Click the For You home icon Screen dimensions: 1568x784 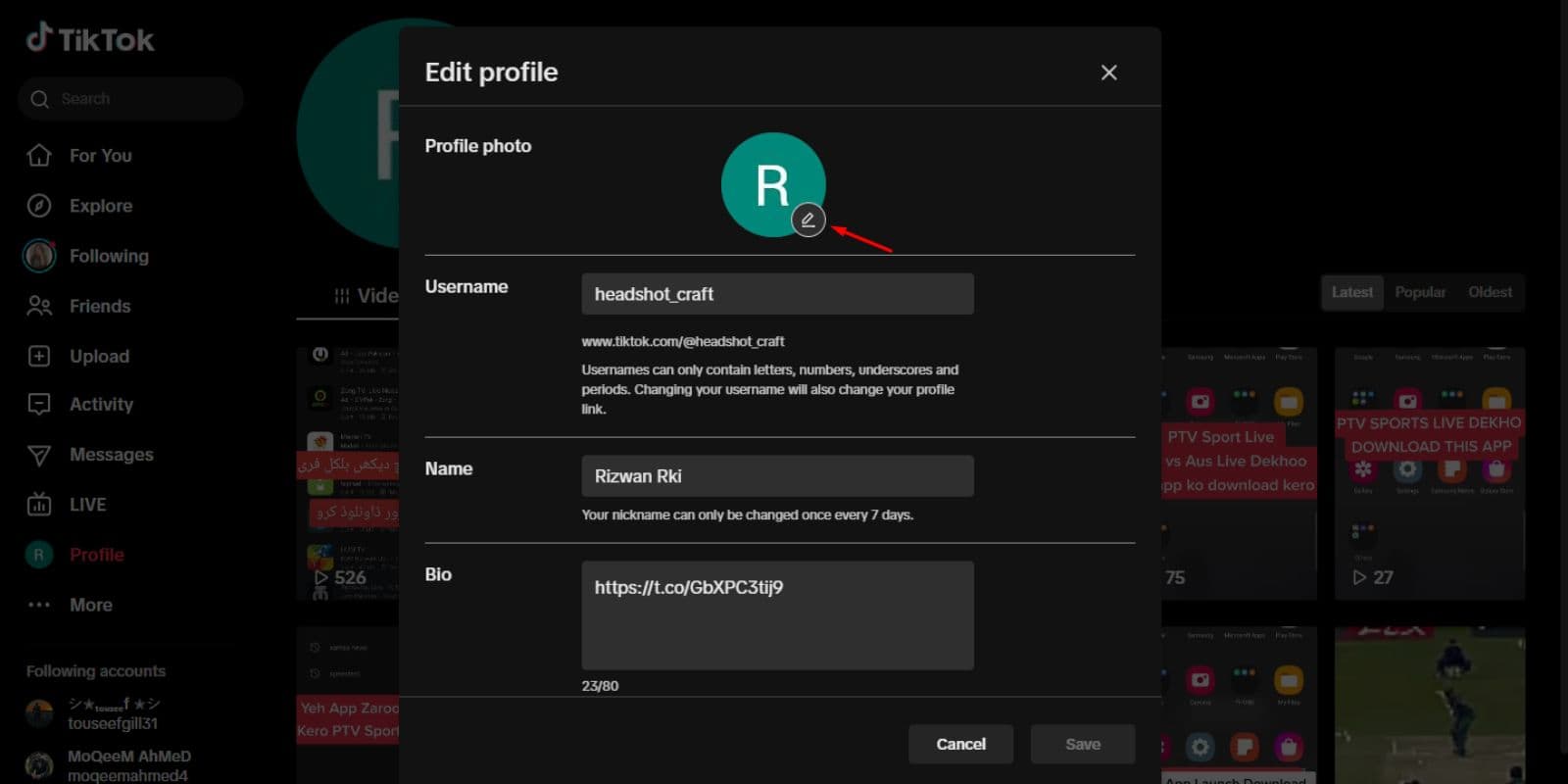tap(39, 156)
